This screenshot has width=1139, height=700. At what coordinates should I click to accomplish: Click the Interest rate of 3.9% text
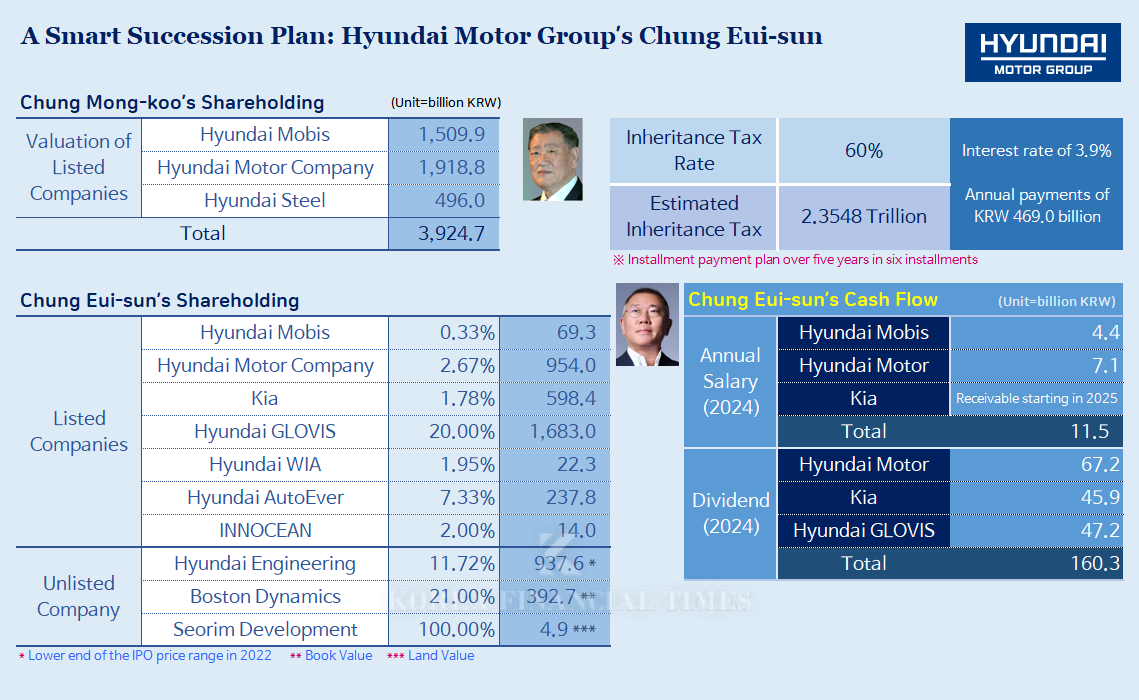point(1036,151)
